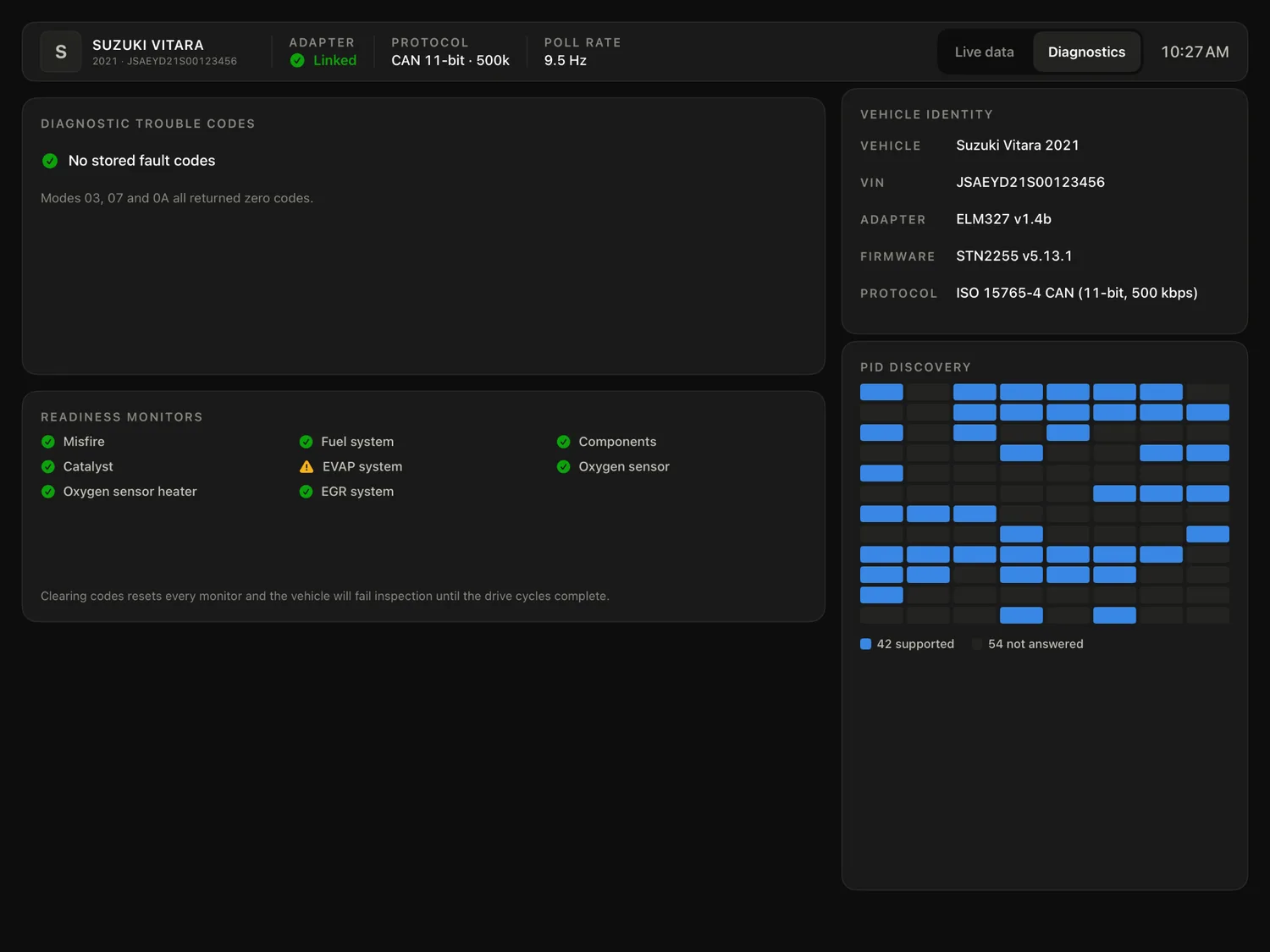The width and height of the screenshot is (1270, 952).
Task: Click the 10:27 AM clock
Action: click(1195, 52)
